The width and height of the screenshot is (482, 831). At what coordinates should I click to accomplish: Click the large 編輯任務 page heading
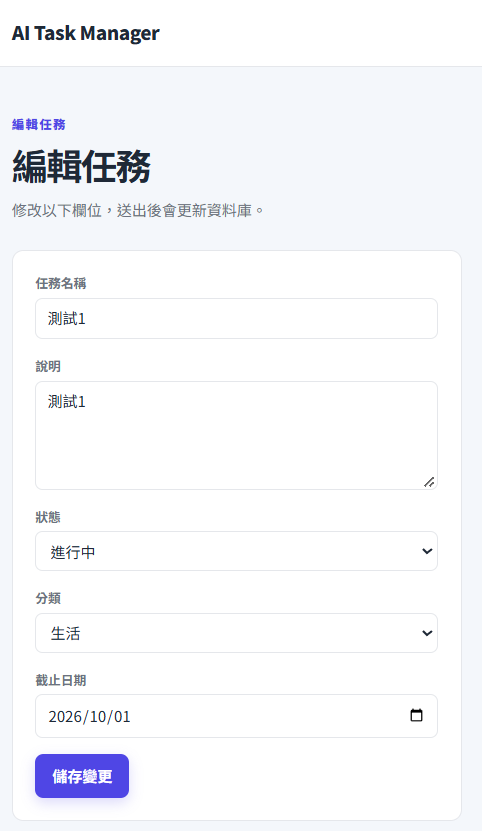pyautogui.click(x=82, y=166)
